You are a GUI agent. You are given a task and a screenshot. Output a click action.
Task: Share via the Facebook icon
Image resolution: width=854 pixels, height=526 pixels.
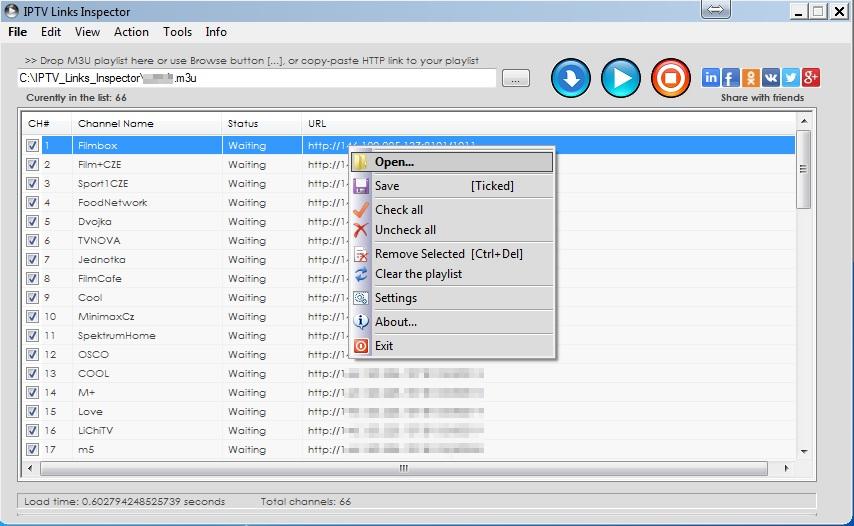pos(730,78)
